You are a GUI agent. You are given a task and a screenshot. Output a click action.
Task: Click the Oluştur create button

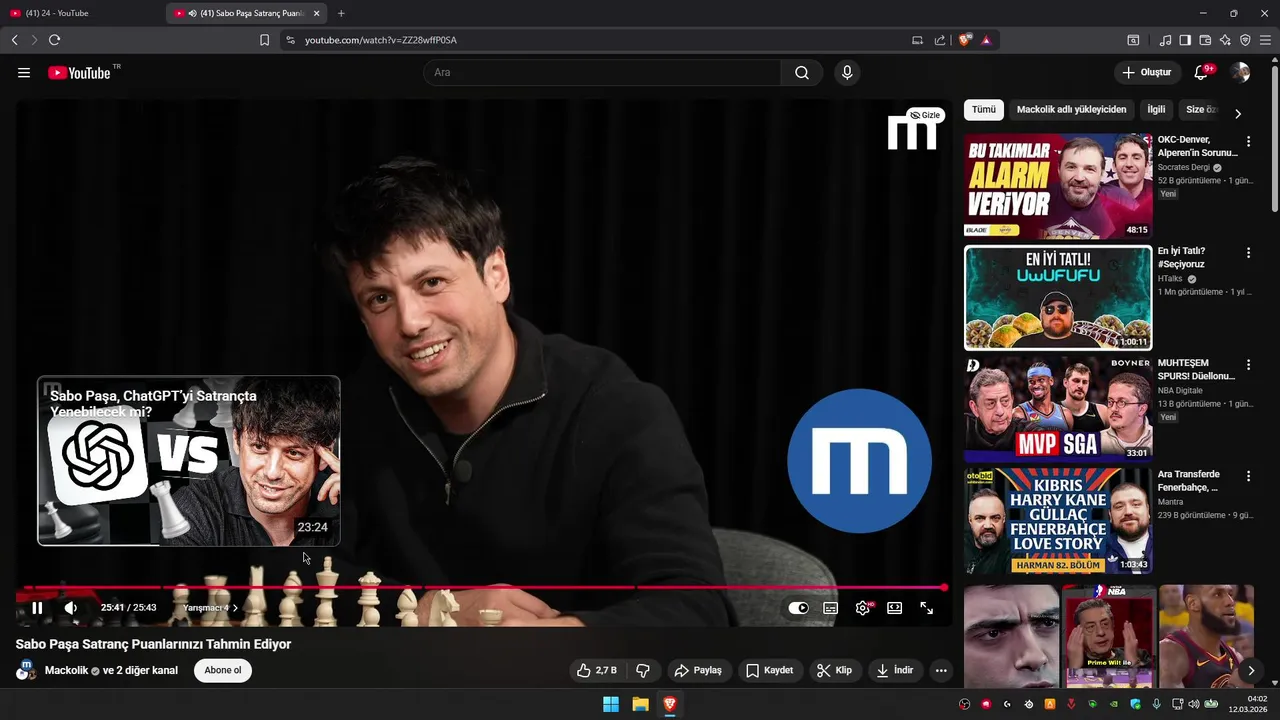pos(1146,73)
